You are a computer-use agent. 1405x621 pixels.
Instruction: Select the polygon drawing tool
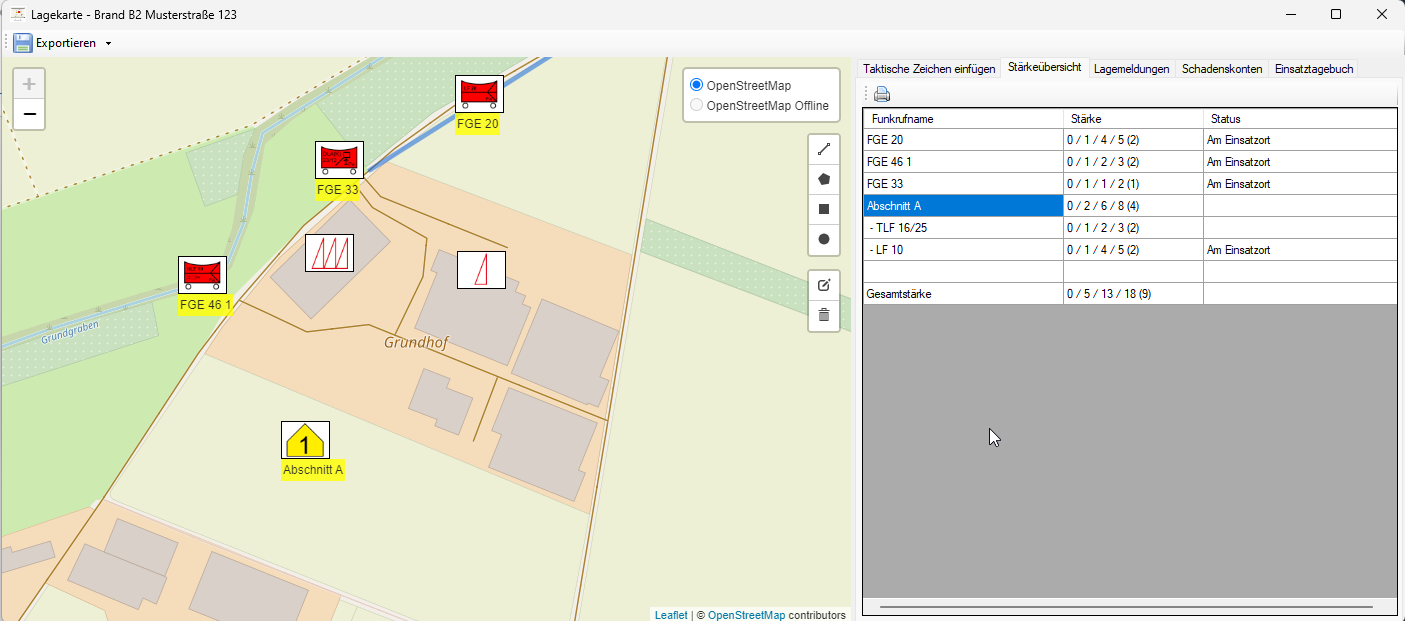824,179
